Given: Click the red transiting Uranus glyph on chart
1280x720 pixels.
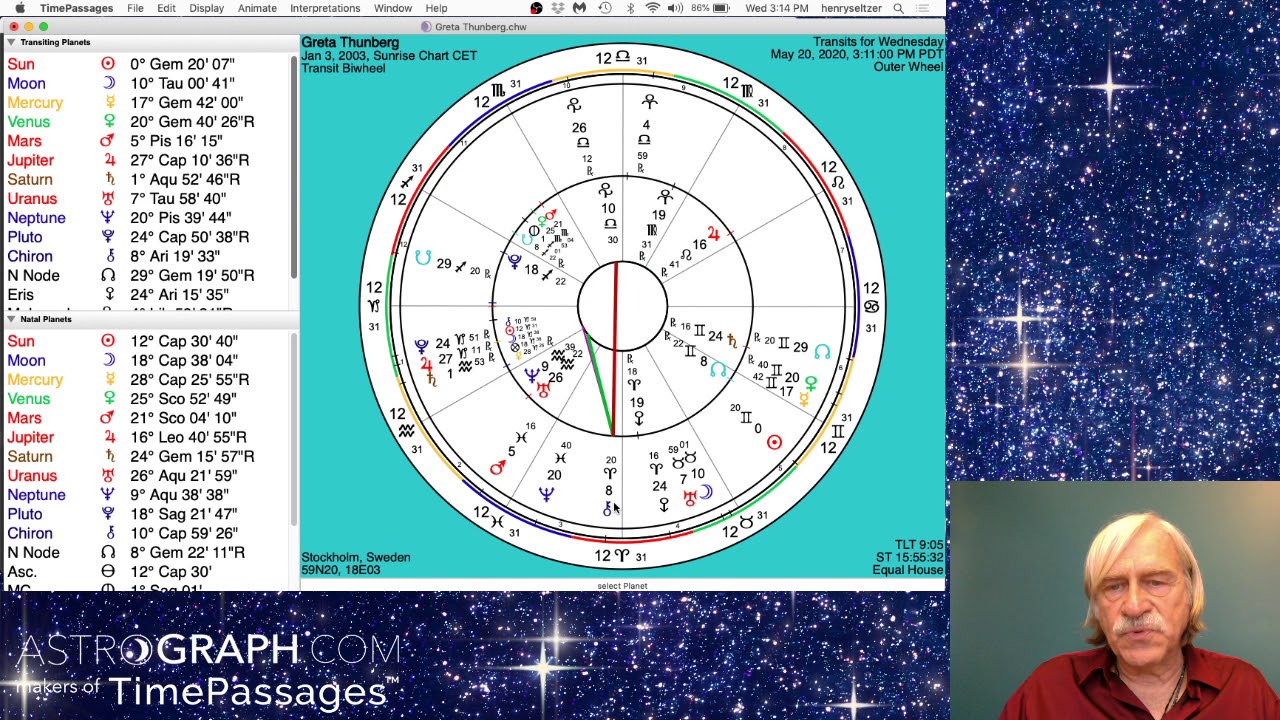Looking at the screenshot, I should [689, 496].
